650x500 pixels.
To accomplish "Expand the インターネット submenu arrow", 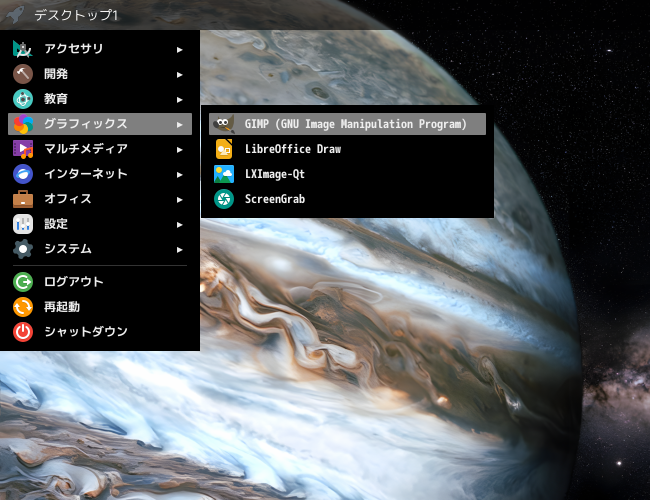I will point(179,175).
